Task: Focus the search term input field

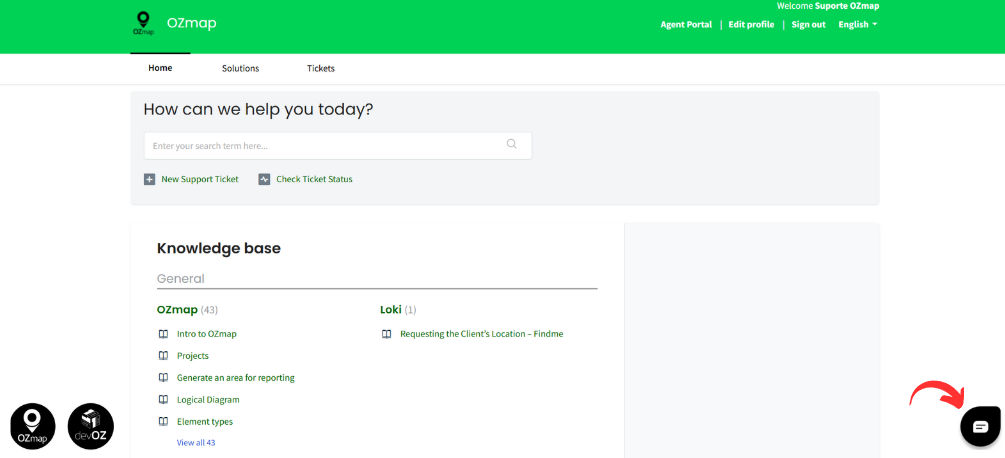Action: [x=338, y=146]
